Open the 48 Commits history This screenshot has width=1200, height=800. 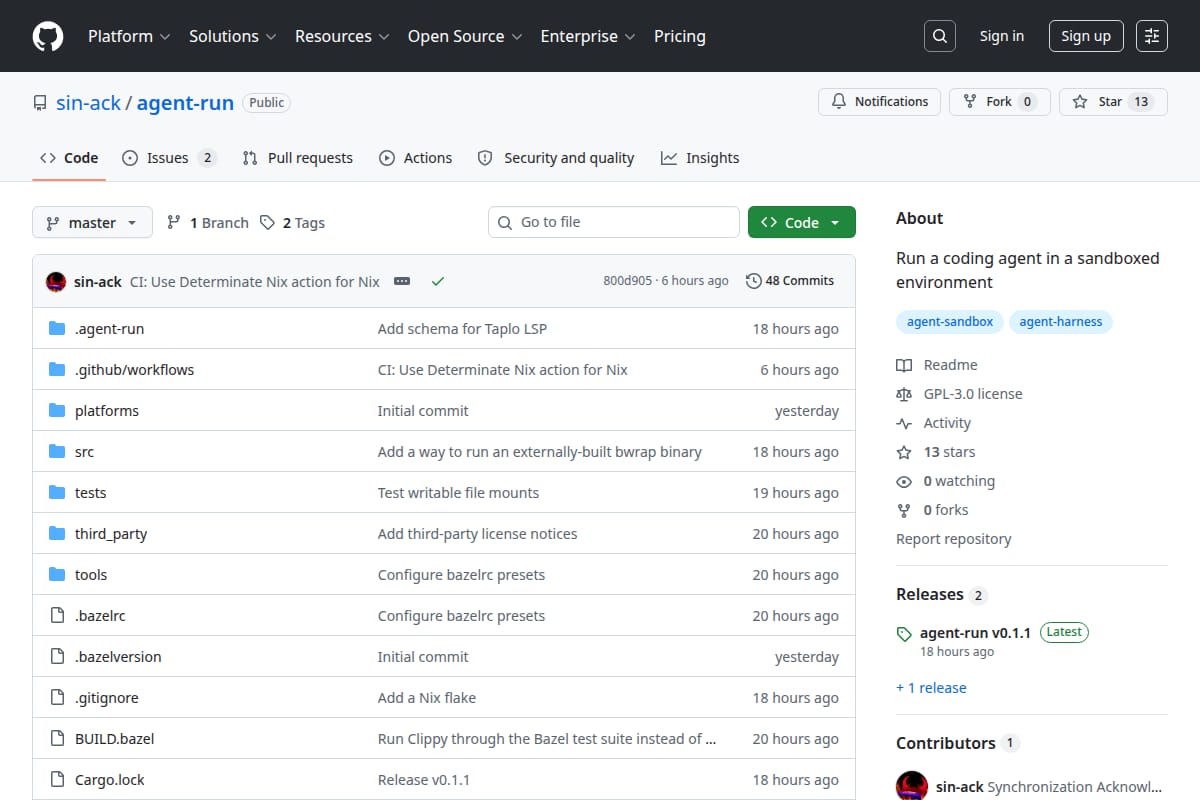point(790,281)
